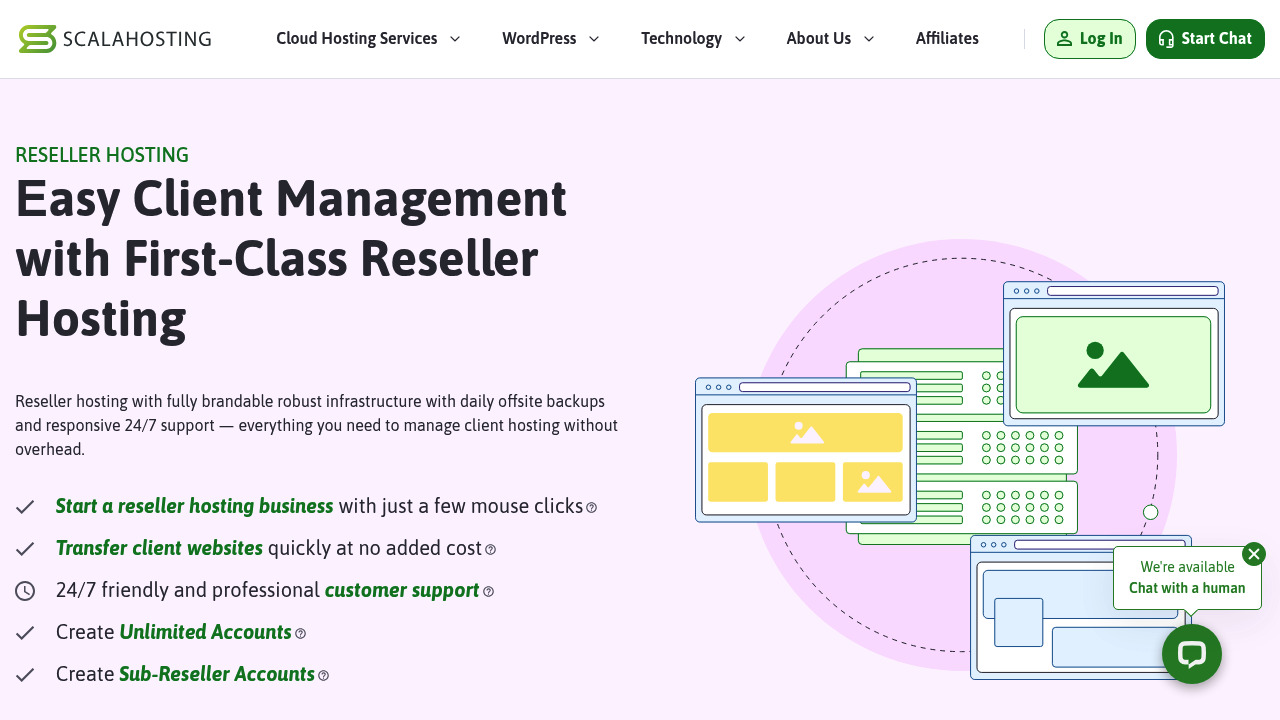Dismiss the chat availability notification

click(1254, 553)
